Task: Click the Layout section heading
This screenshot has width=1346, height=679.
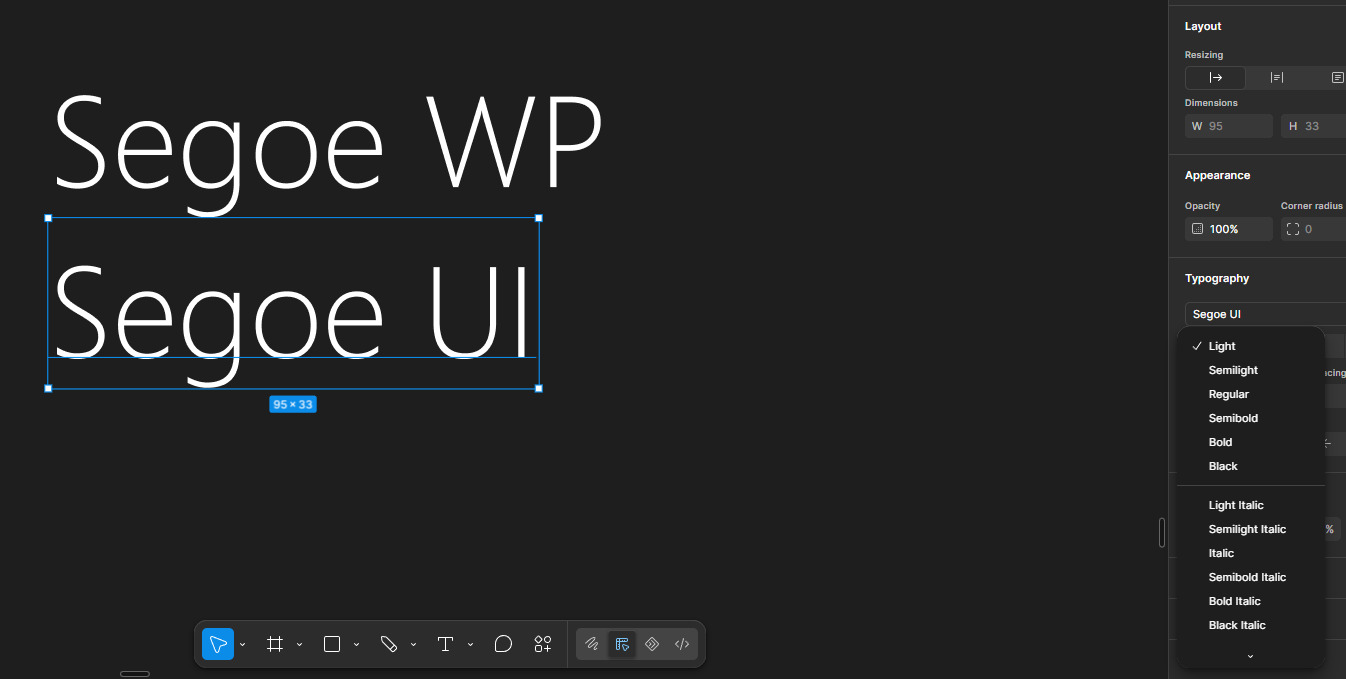Action: click(x=1203, y=26)
